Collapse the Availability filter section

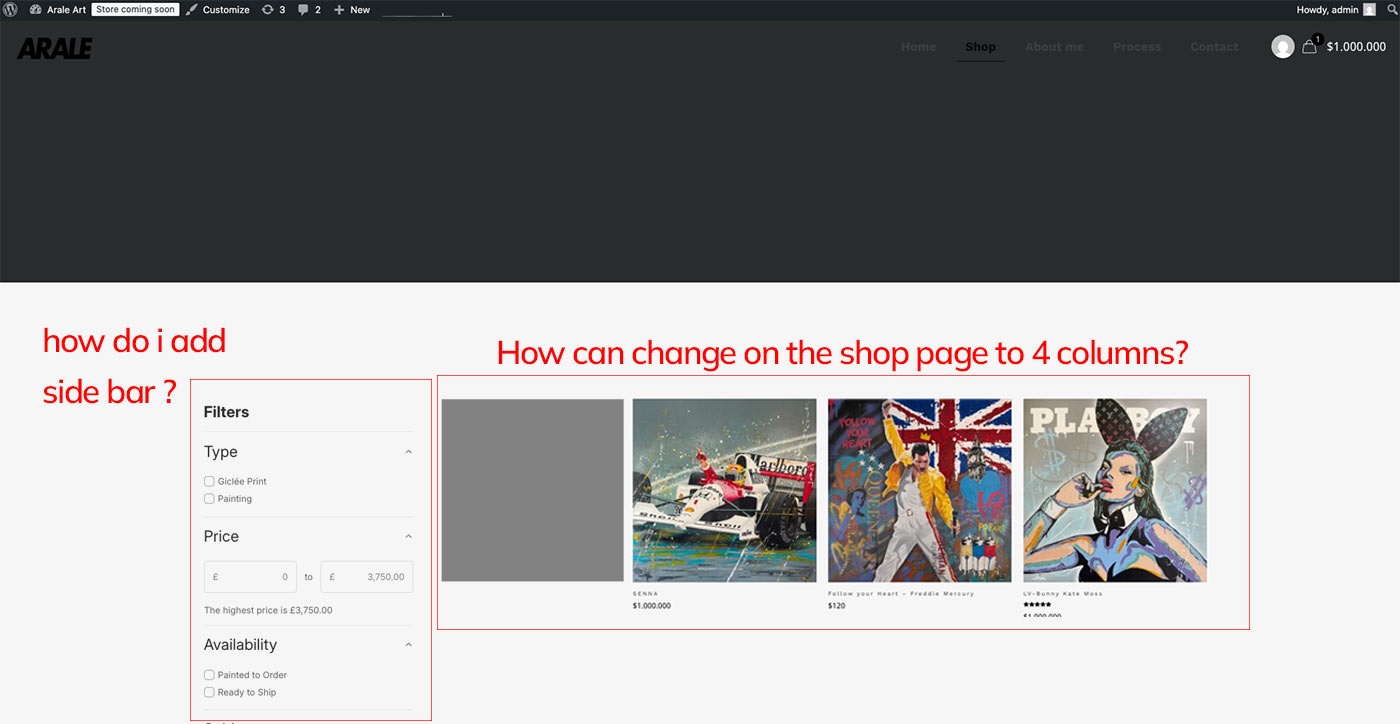click(x=408, y=645)
